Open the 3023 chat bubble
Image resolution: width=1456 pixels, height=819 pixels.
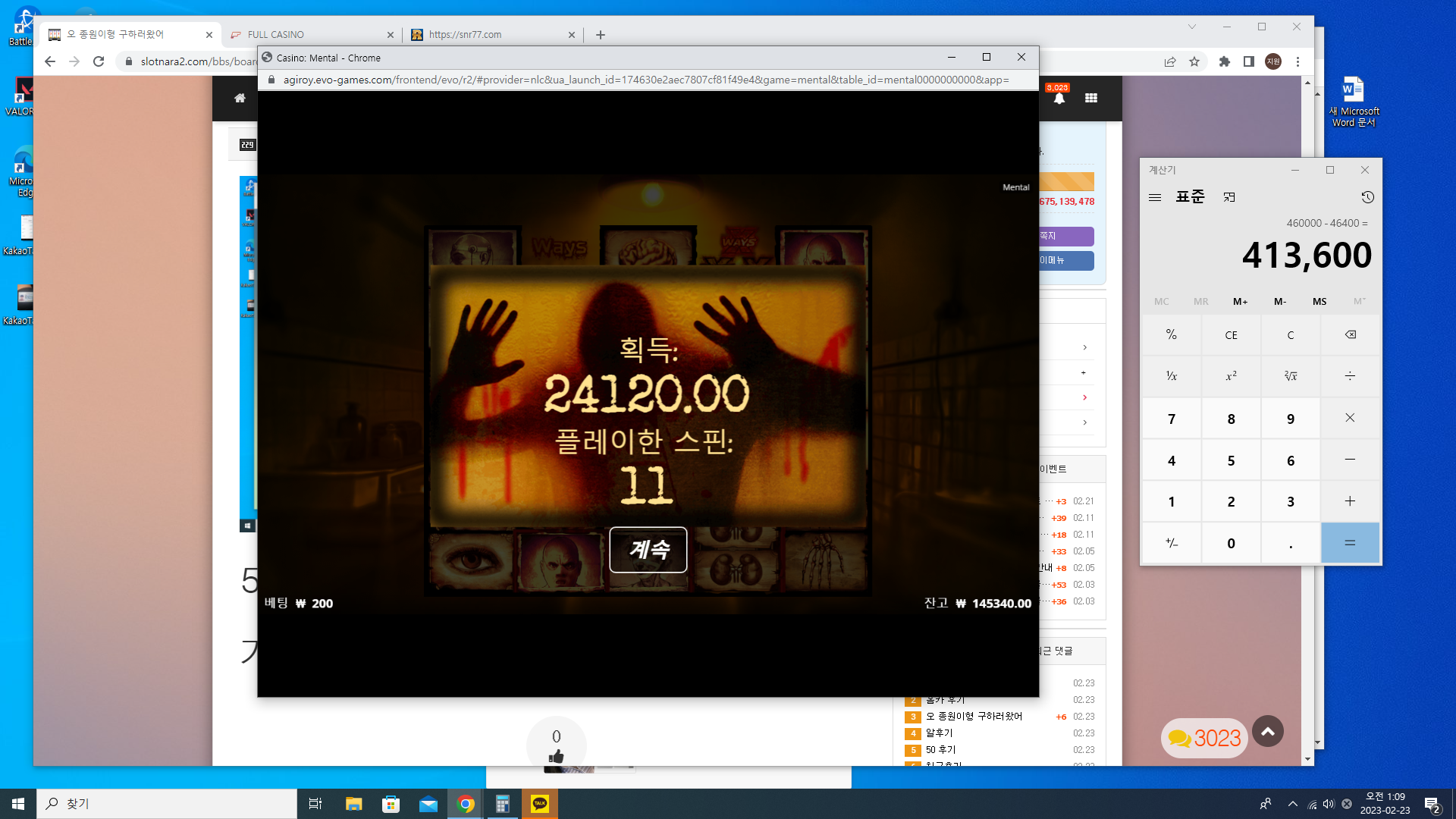[x=1204, y=738]
